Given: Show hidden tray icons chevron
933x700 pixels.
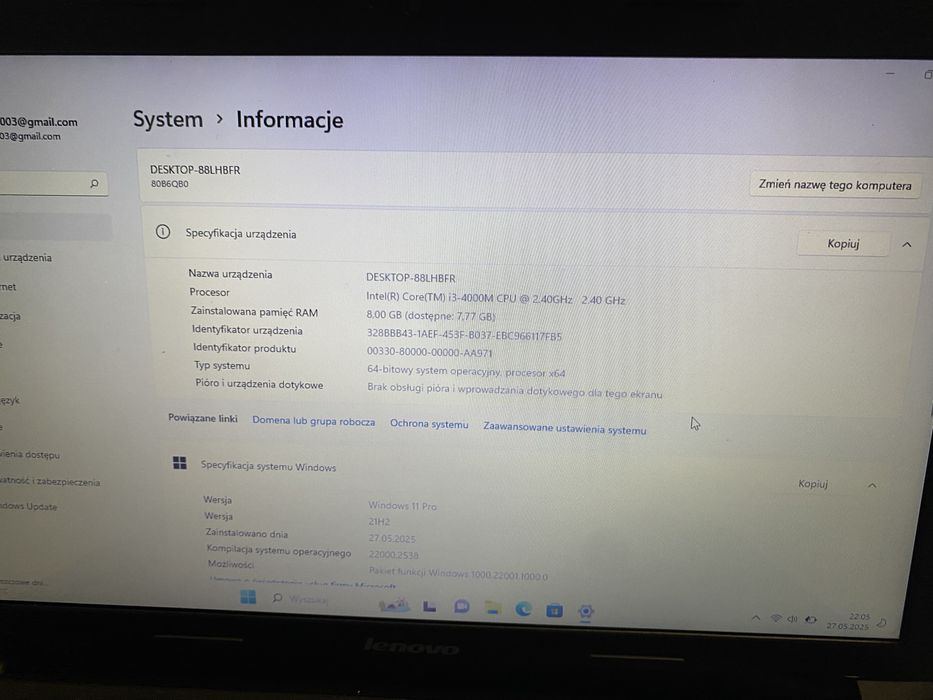Looking at the screenshot, I should pos(756,618).
